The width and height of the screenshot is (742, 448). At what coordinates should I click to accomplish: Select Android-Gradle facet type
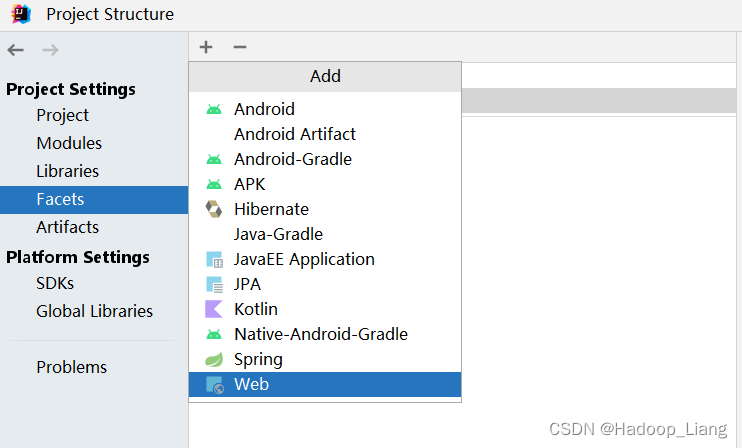pos(325,159)
